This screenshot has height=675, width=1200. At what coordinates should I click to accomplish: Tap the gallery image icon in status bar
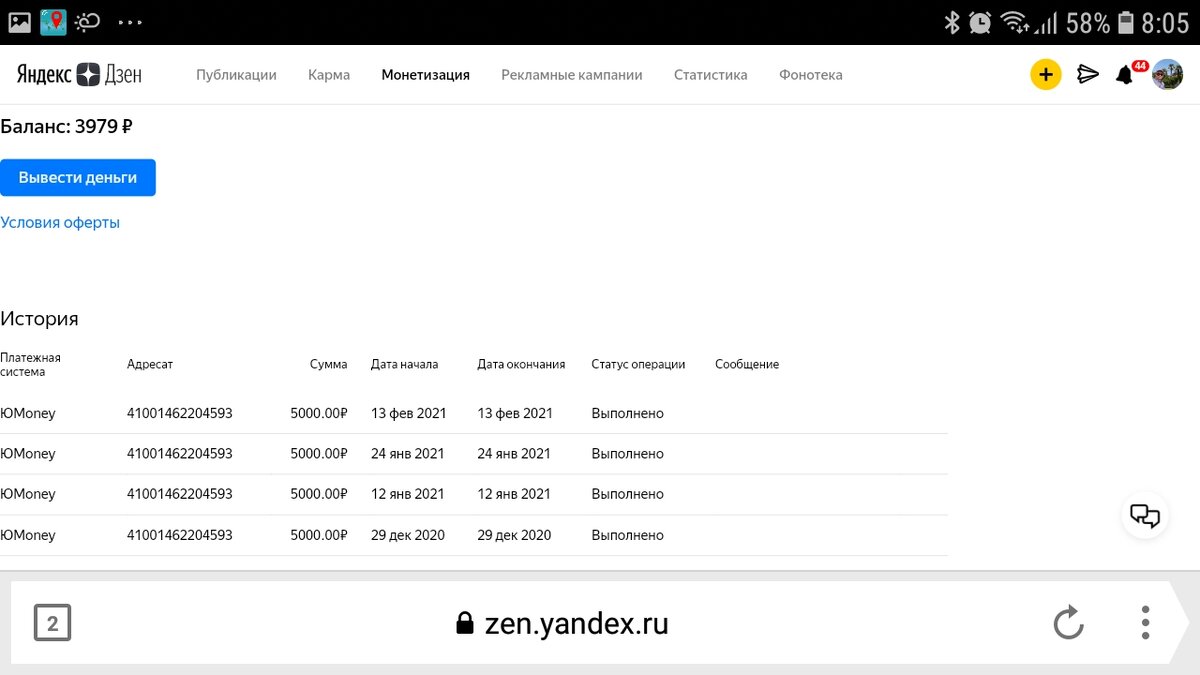click(20, 22)
